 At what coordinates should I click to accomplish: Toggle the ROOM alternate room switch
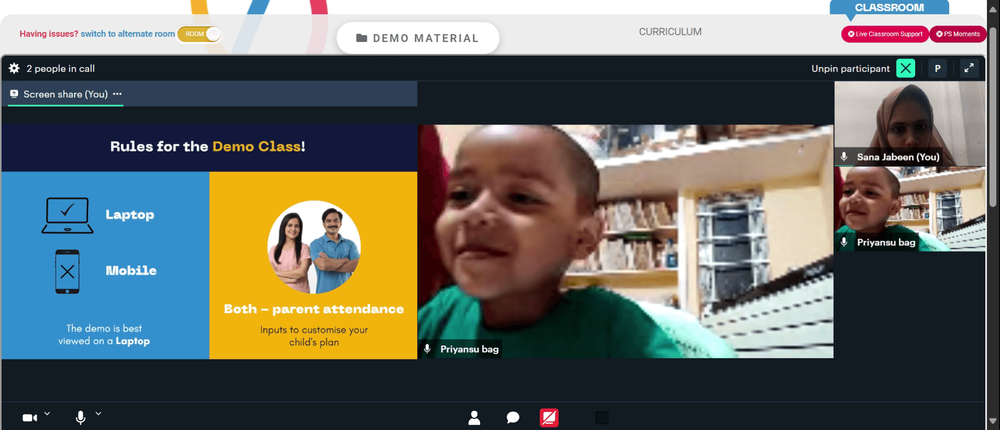coord(198,34)
